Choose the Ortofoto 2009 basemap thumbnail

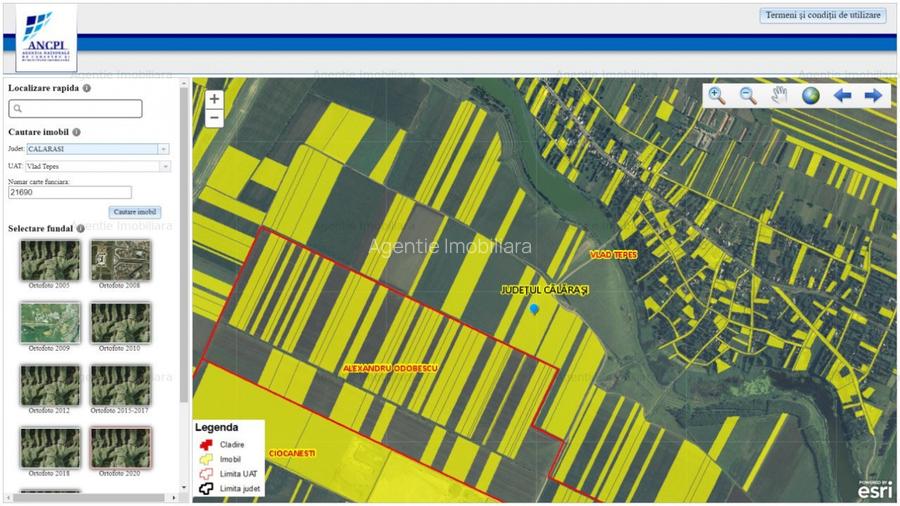point(50,323)
